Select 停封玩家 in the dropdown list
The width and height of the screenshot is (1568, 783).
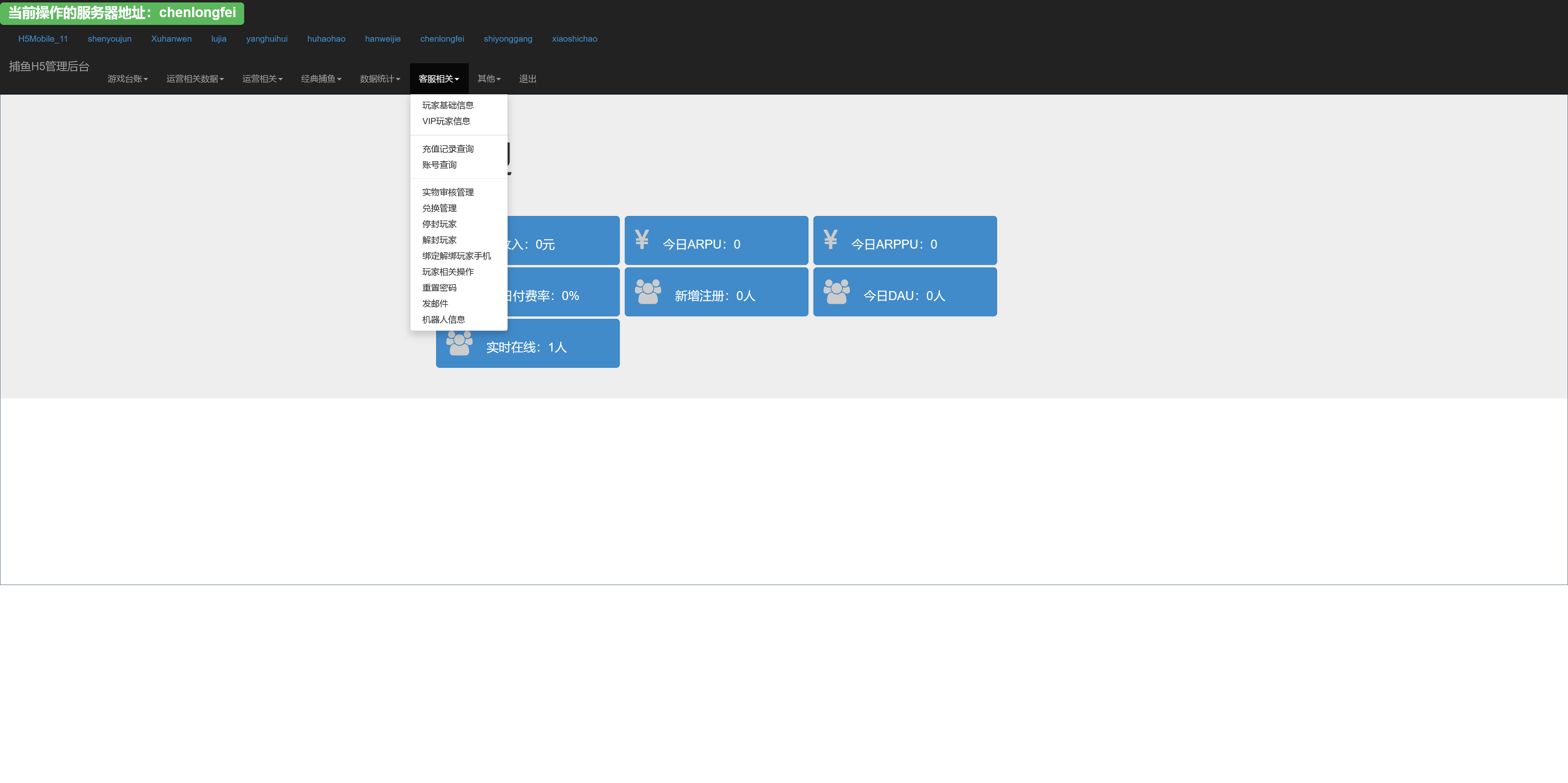(x=439, y=224)
